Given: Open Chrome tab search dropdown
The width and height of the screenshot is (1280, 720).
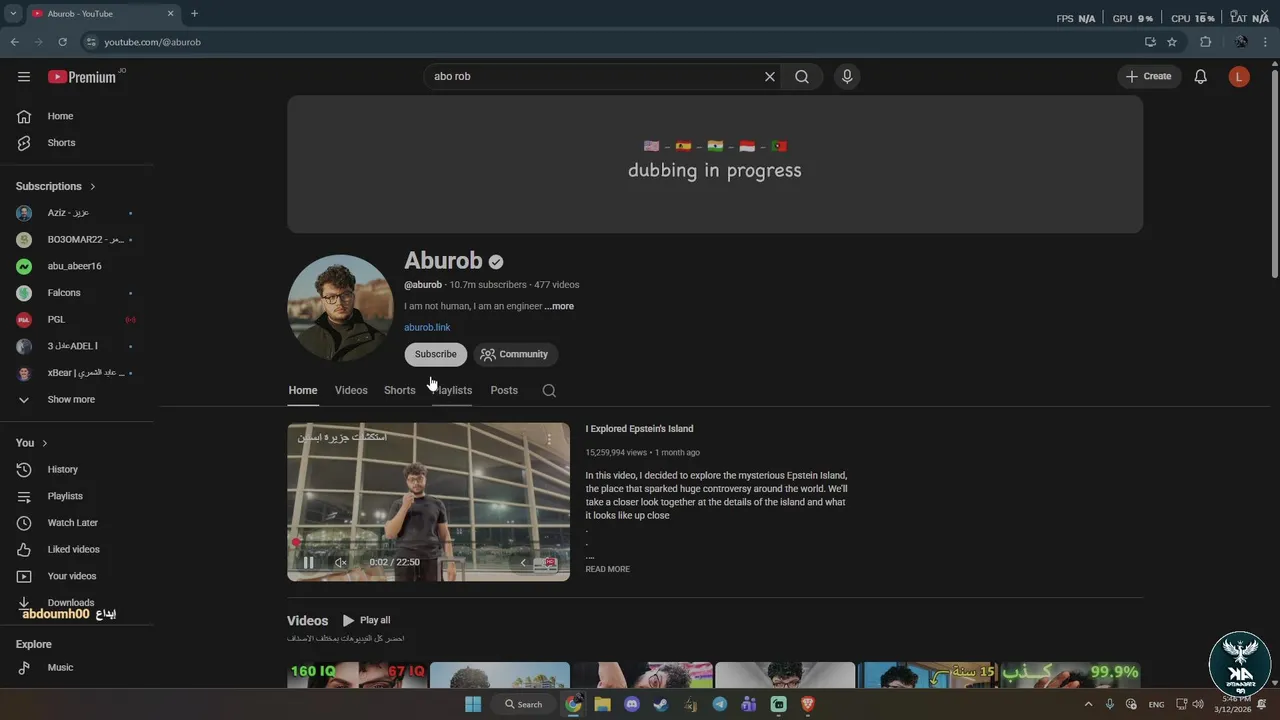Looking at the screenshot, I should pyautogui.click(x=13, y=14).
